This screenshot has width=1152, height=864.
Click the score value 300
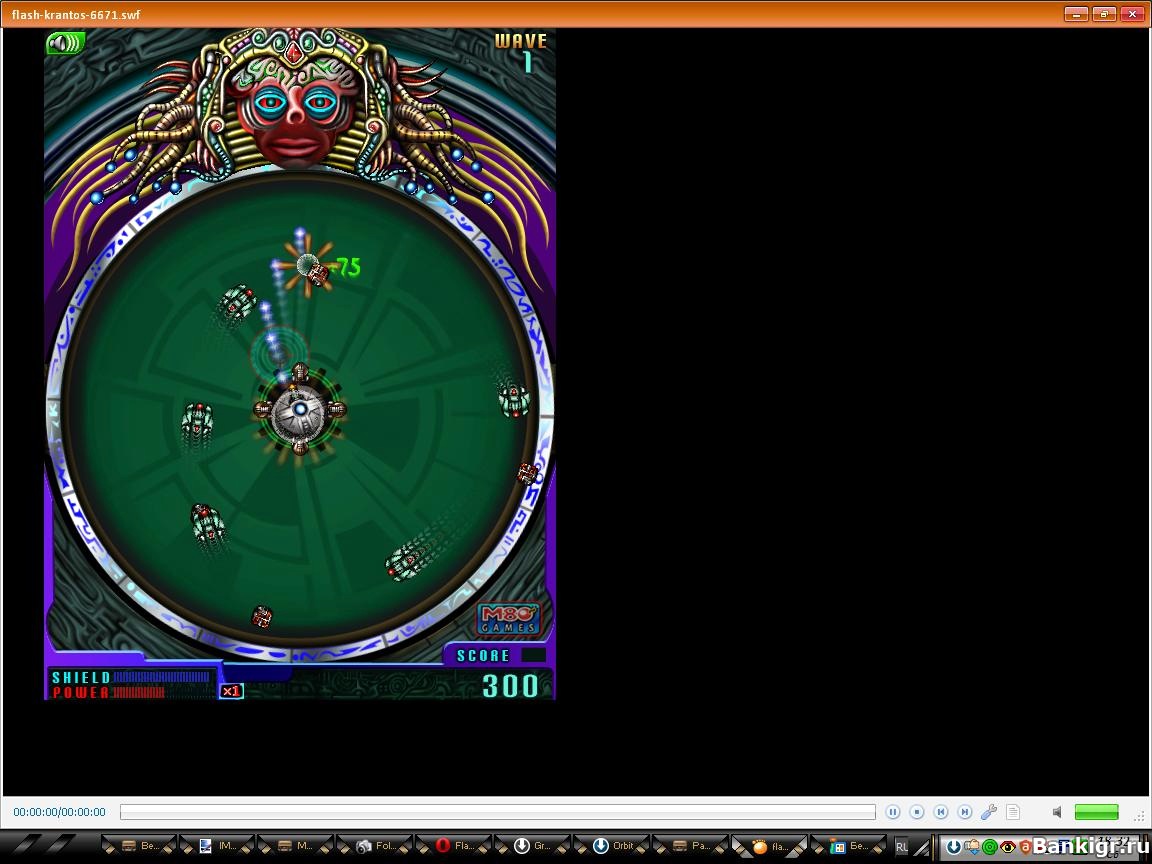tap(510, 685)
